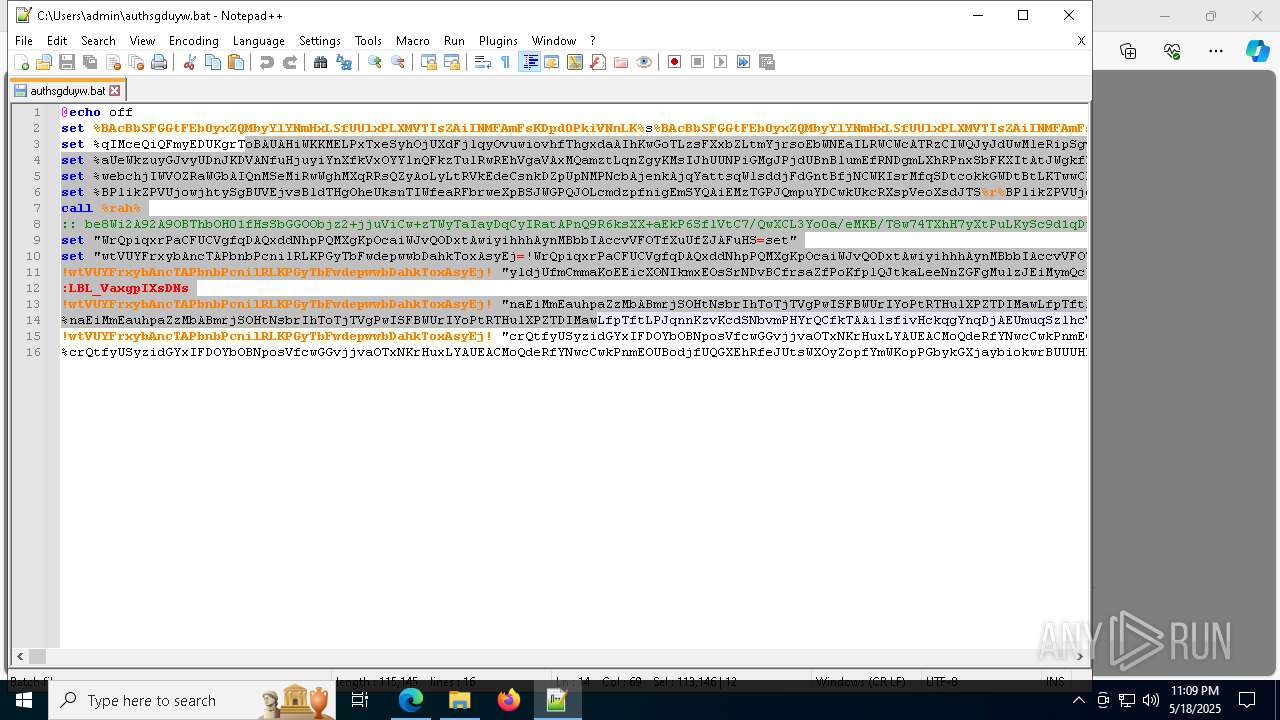Open the Search menu
Viewport: 1280px width, 720px height.
tap(98, 41)
